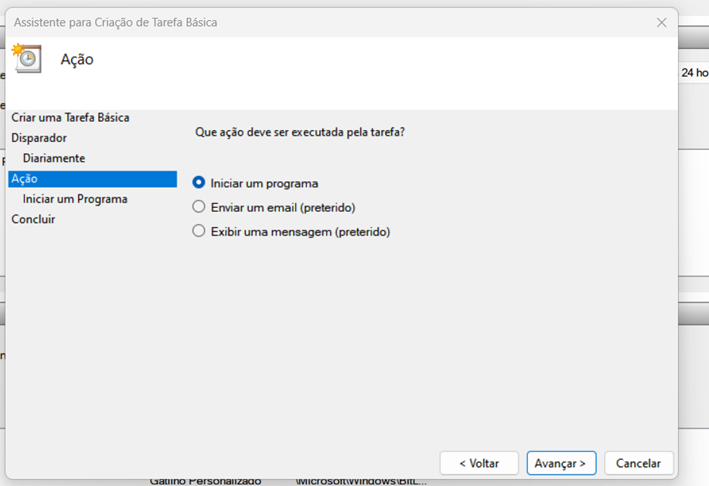Click the '\Microsoft\Windows\BitL...' path in the background

click(361, 481)
